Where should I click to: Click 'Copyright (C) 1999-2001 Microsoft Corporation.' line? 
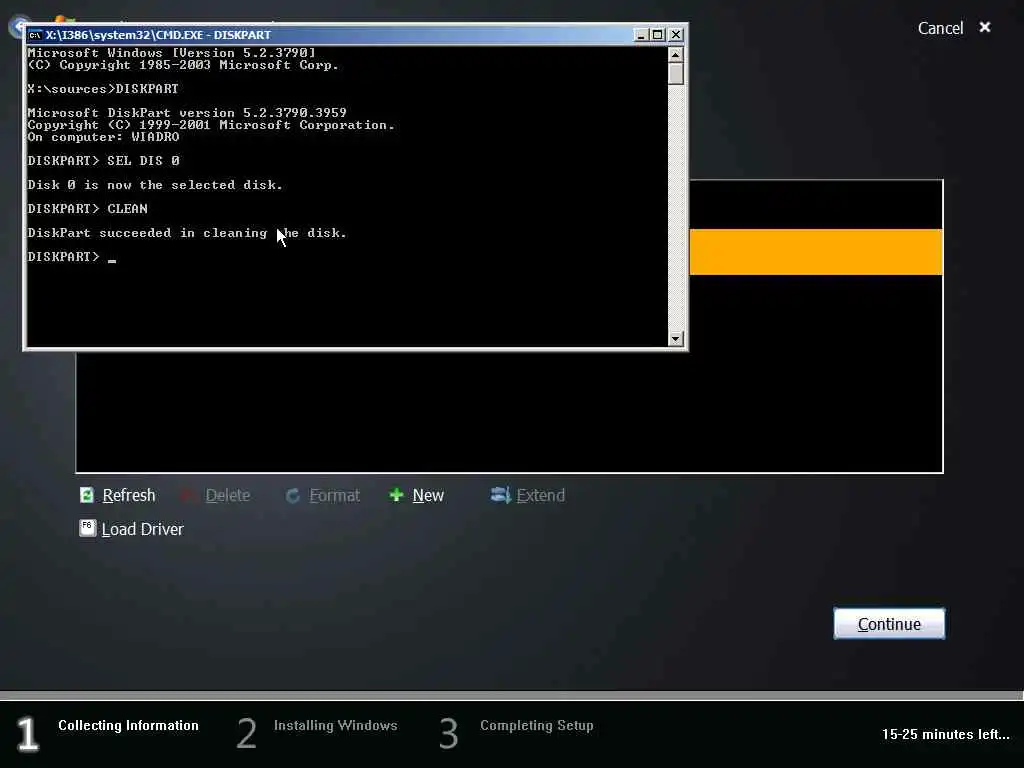tap(211, 125)
